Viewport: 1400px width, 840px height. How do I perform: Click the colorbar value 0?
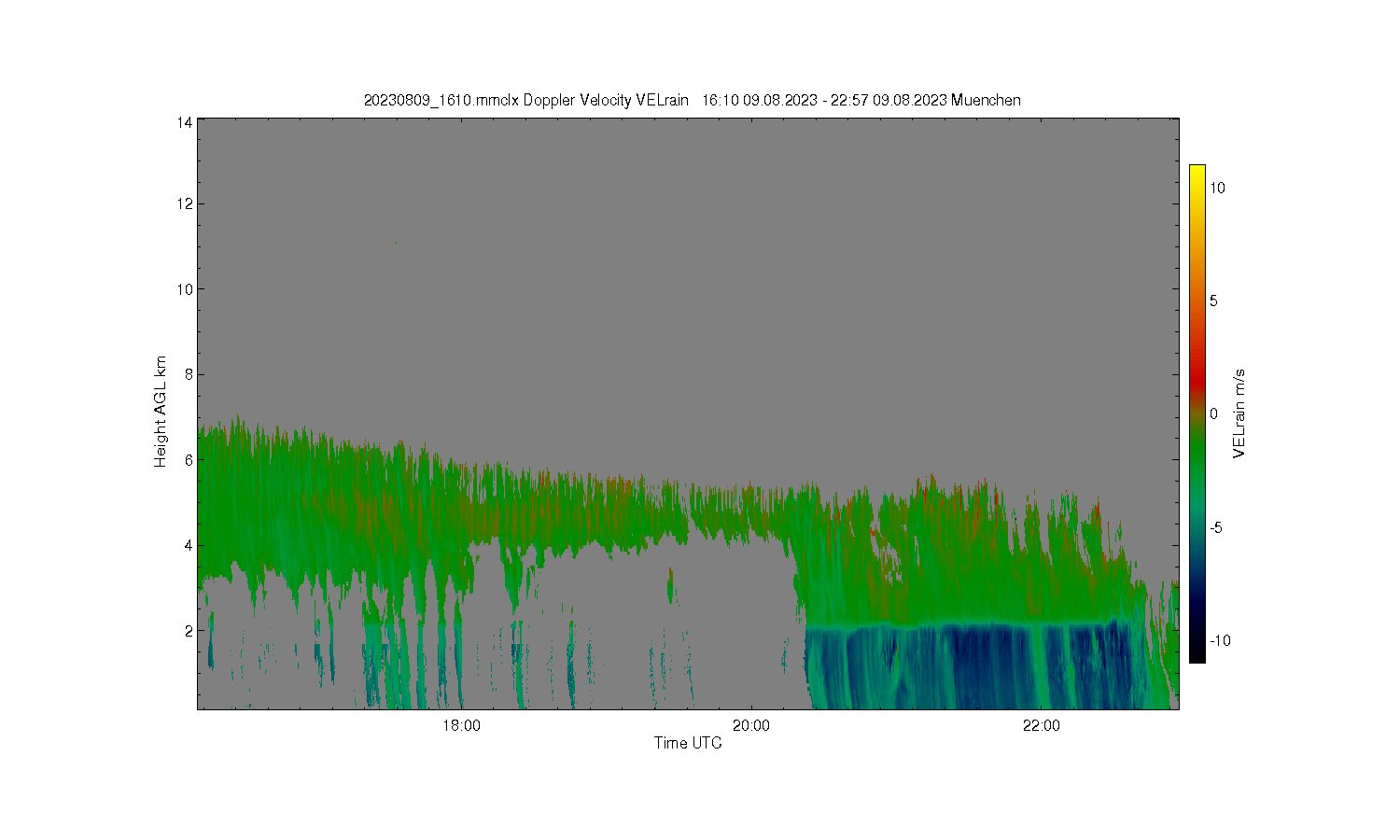pyautogui.click(x=1214, y=413)
